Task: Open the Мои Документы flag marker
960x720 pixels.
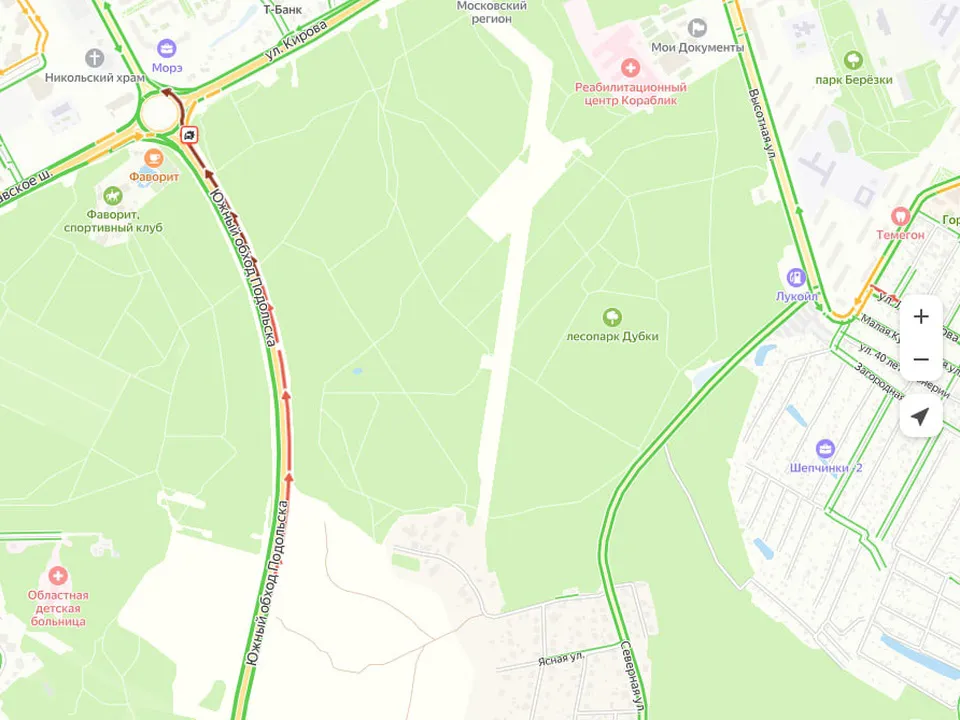Action: click(x=697, y=28)
